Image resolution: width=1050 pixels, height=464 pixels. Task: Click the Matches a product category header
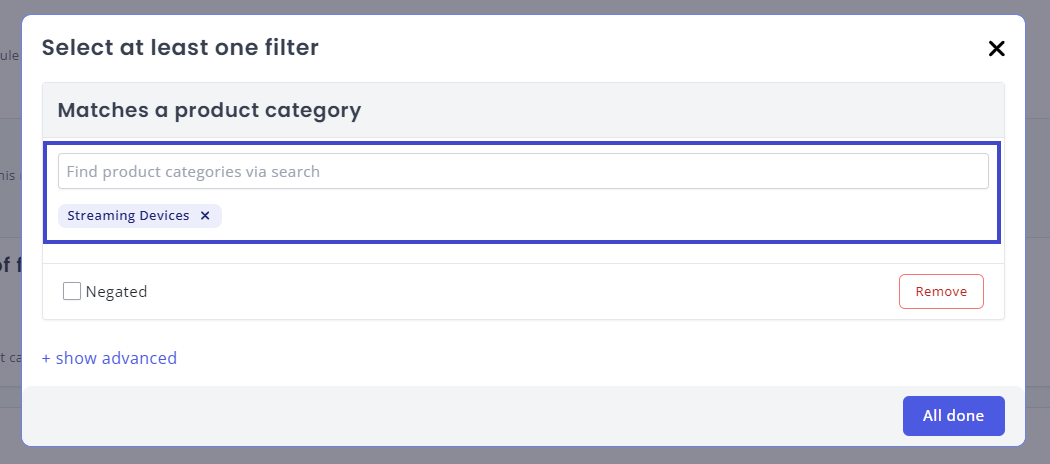pyautogui.click(x=209, y=110)
